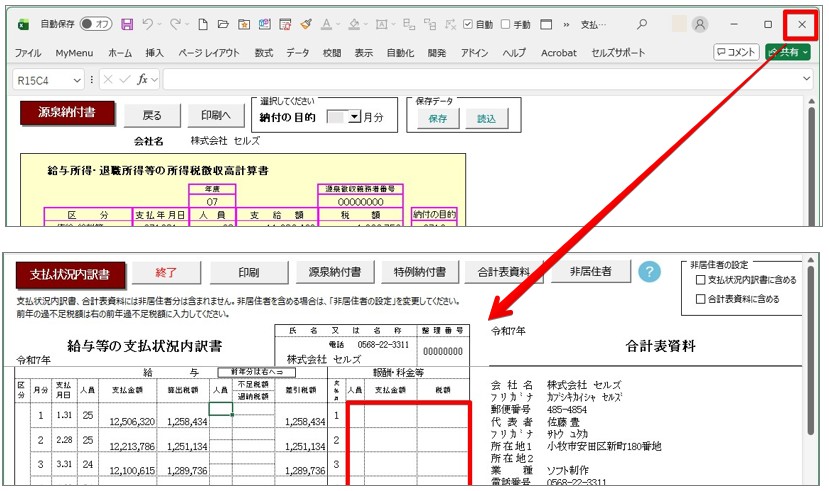Check the 合計表資料に含める checkbox
Viewport: 829px width, 491px height.
pyautogui.click(x=700, y=298)
